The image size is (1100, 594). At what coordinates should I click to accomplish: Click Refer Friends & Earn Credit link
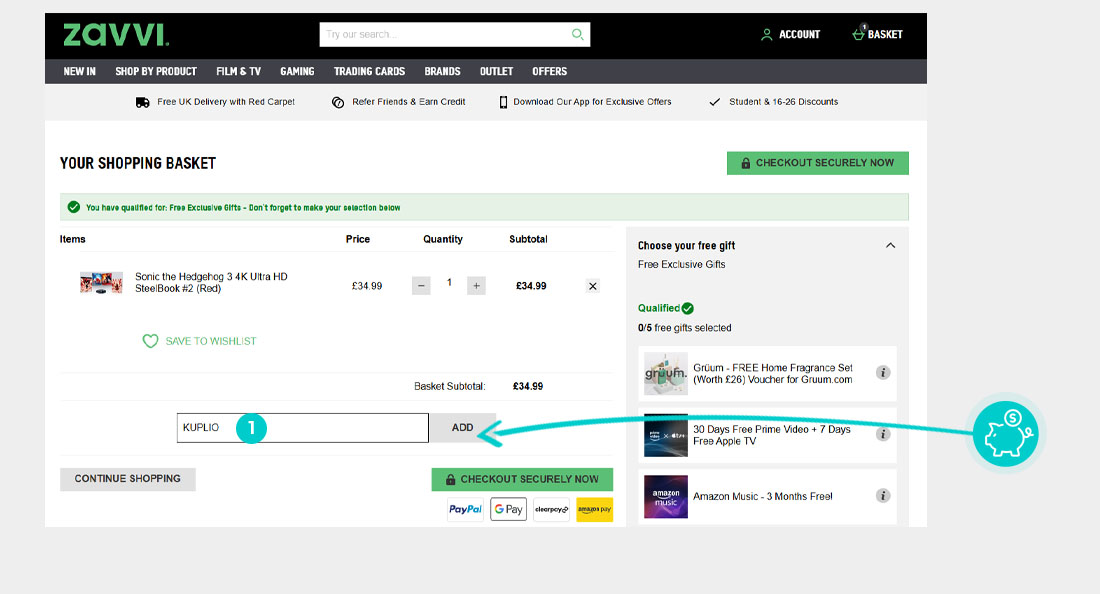pyautogui.click(x=408, y=102)
